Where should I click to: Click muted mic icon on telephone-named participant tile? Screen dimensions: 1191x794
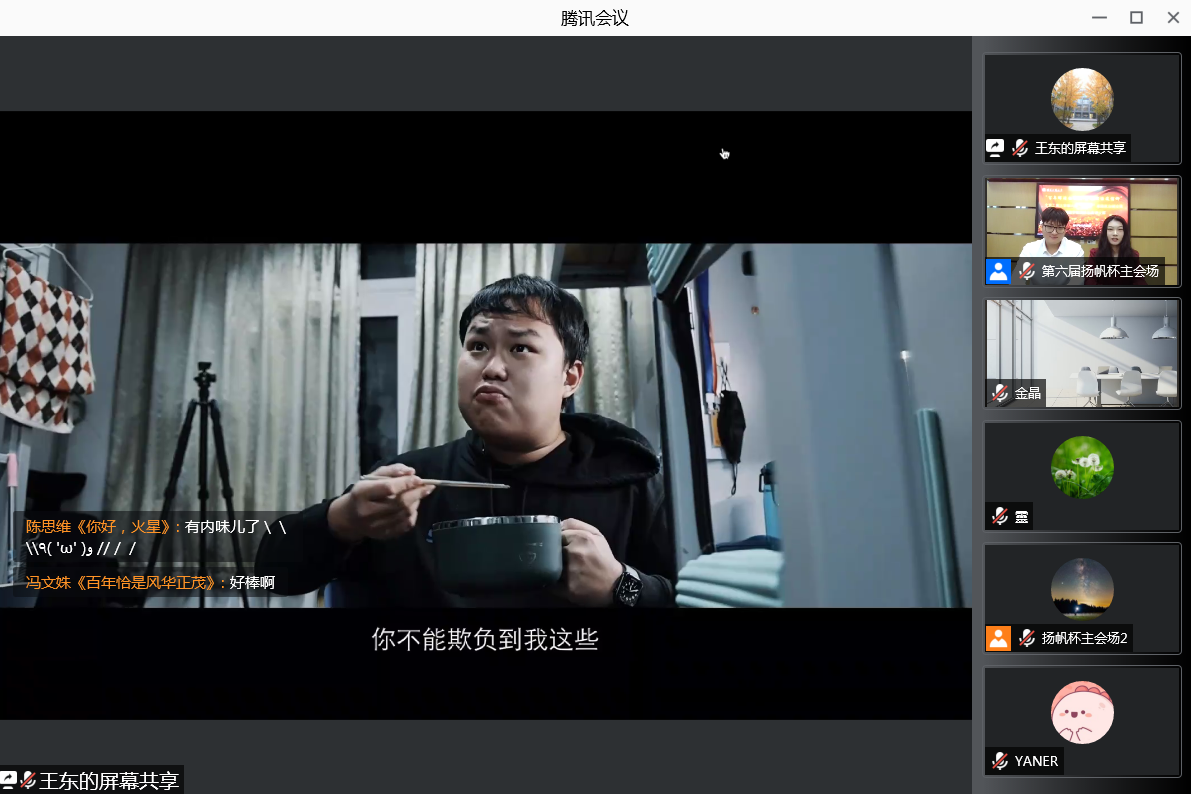[x=1000, y=516]
